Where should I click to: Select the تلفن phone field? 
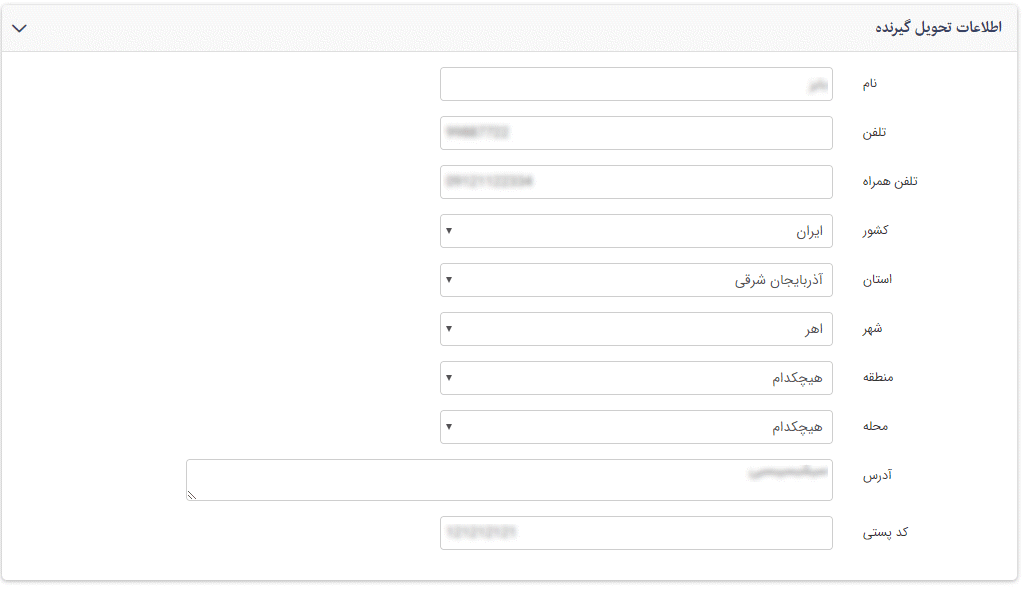click(x=636, y=132)
